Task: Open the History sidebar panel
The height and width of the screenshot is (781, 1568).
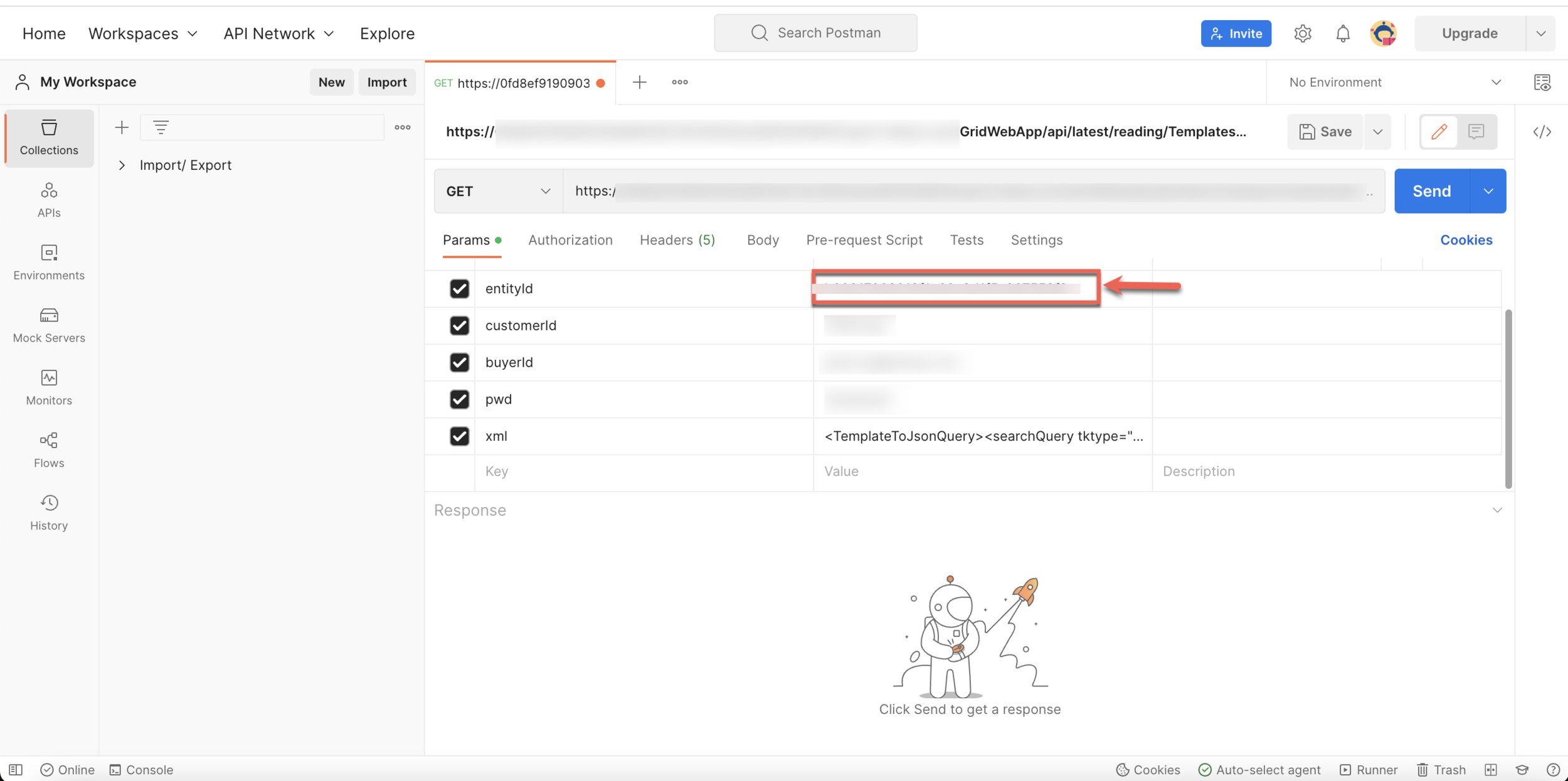Action: 49,513
